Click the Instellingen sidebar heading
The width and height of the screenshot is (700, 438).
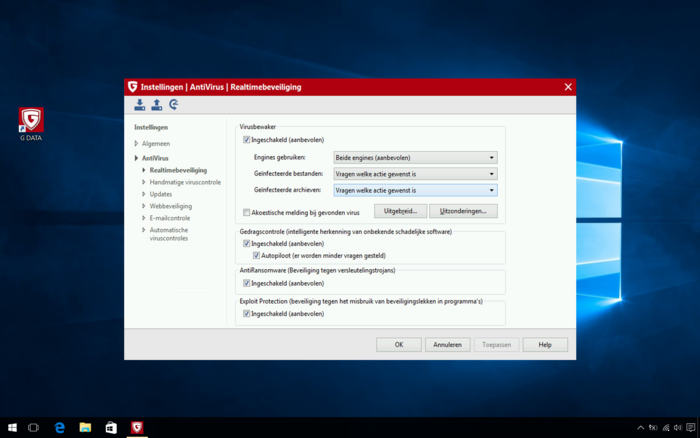click(151, 127)
